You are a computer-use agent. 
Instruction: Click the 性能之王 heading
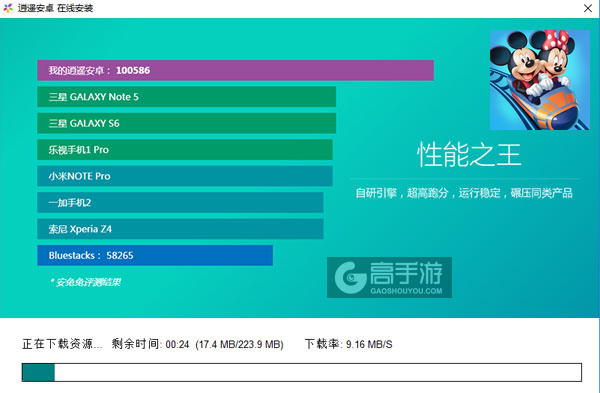coord(469,155)
